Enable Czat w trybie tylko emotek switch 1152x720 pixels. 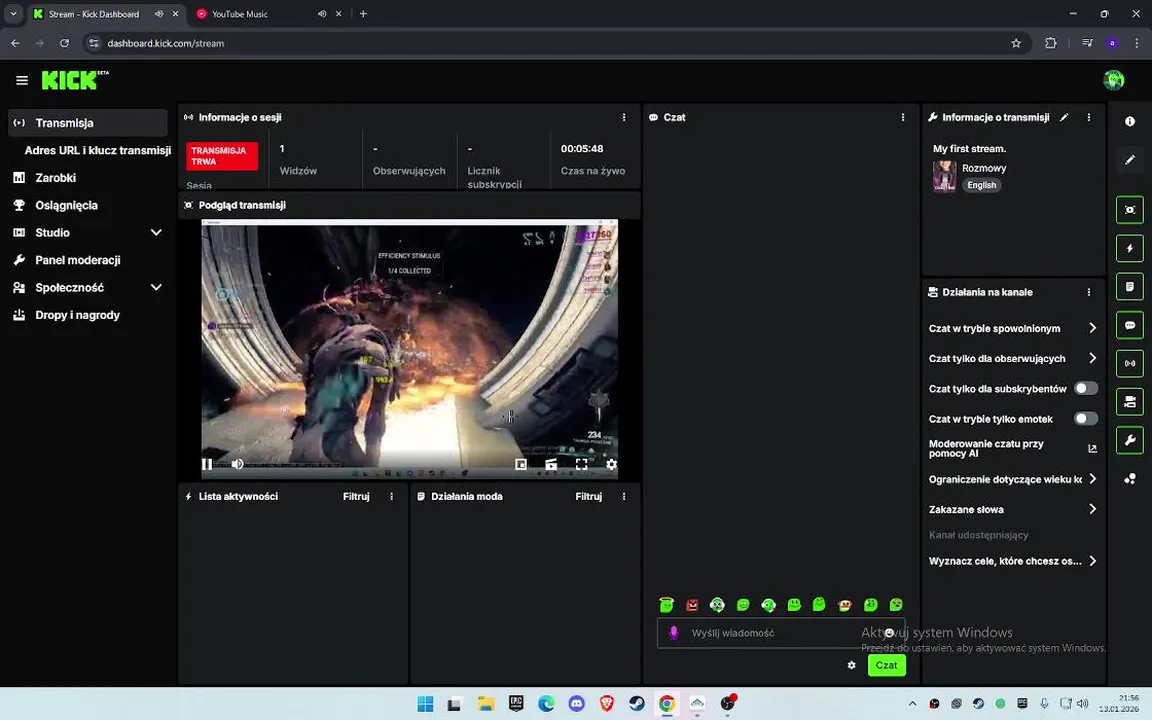coord(1086,418)
